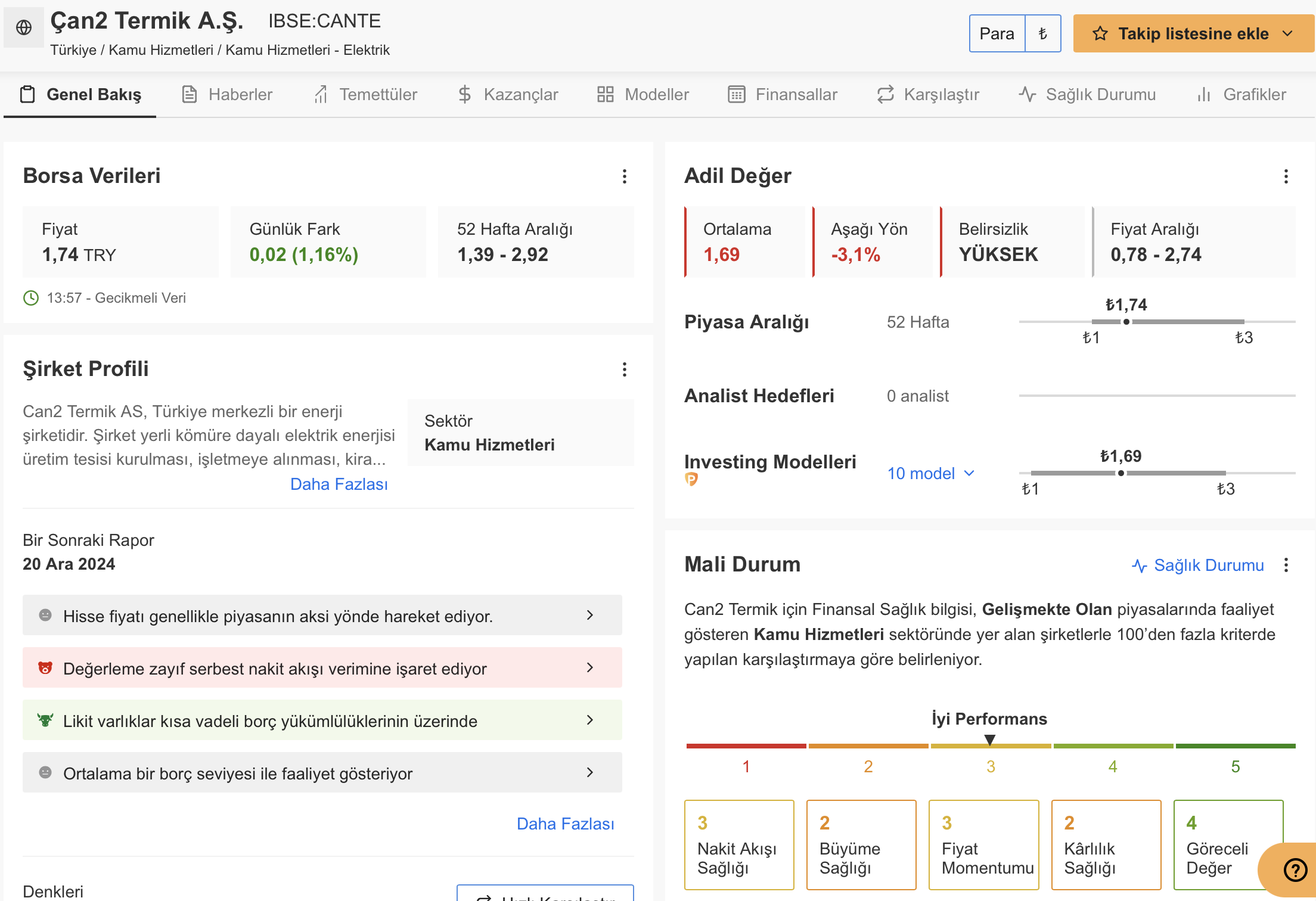Click the globe icon beside company name
The width and height of the screenshot is (1316, 901).
pos(24,27)
